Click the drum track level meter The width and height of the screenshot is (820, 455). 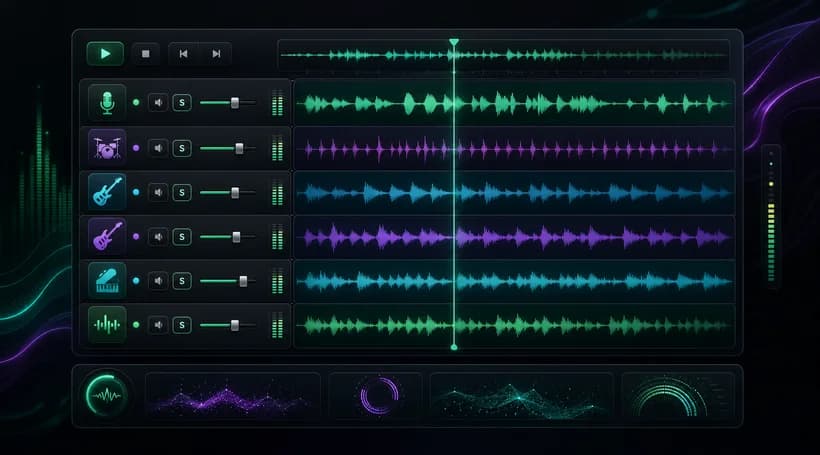coord(277,148)
